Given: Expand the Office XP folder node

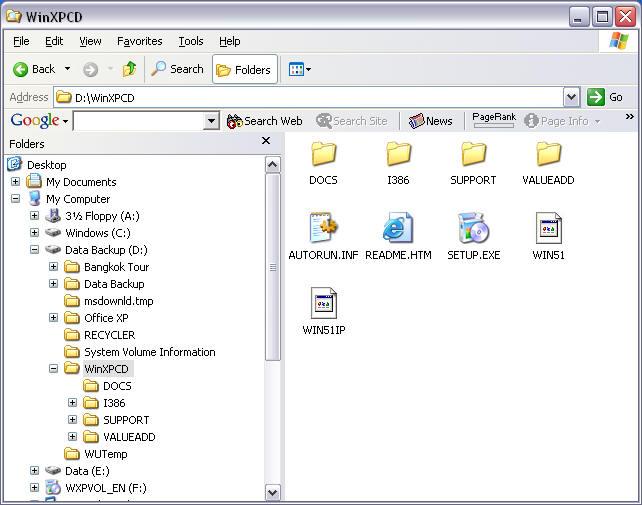Looking at the screenshot, I should [x=53, y=317].
